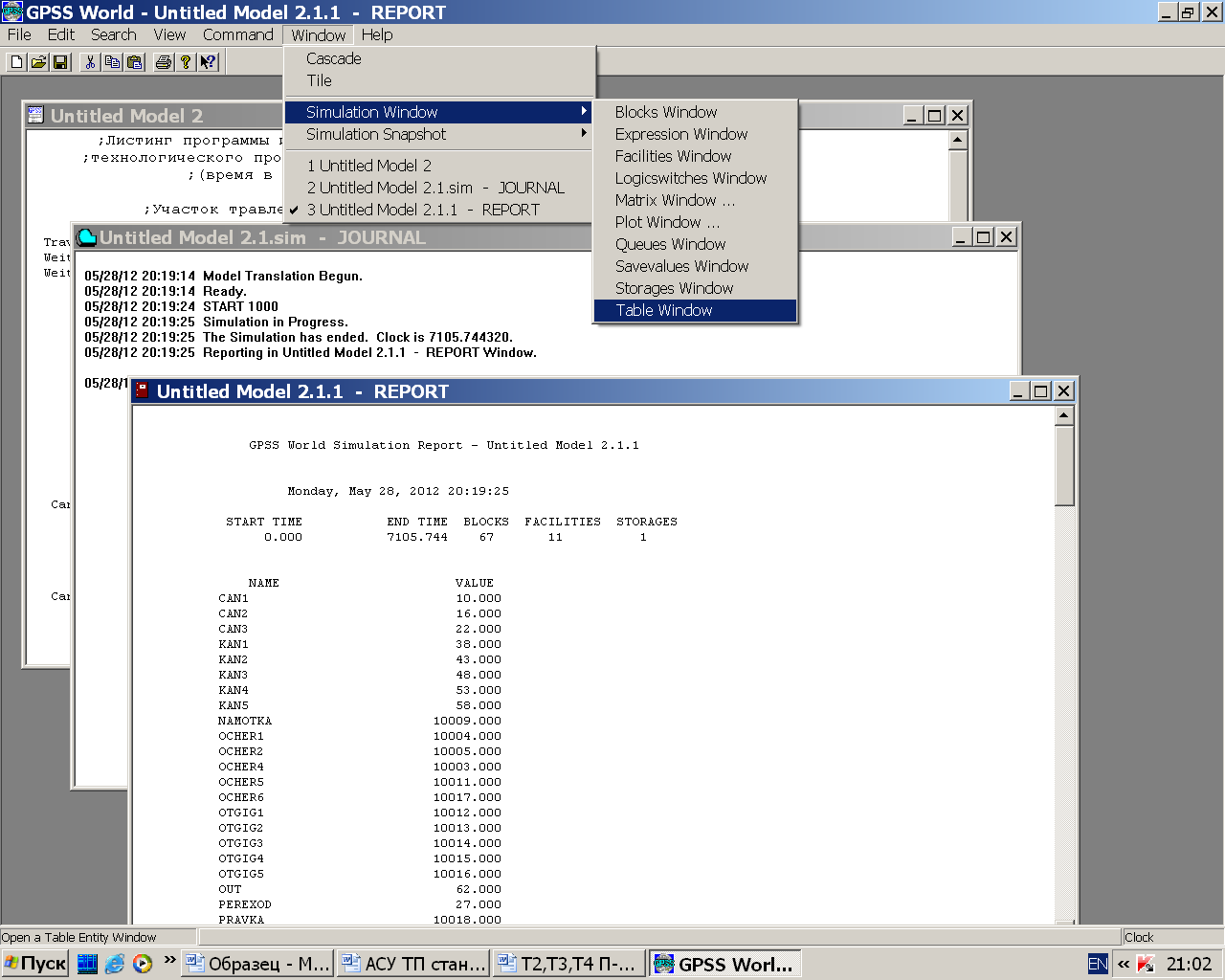Switch to 2 Untitled Model 2.1.sim JOURNAL entry
This screenshot has height=980, width=1225.
click(x=439, y=188)
